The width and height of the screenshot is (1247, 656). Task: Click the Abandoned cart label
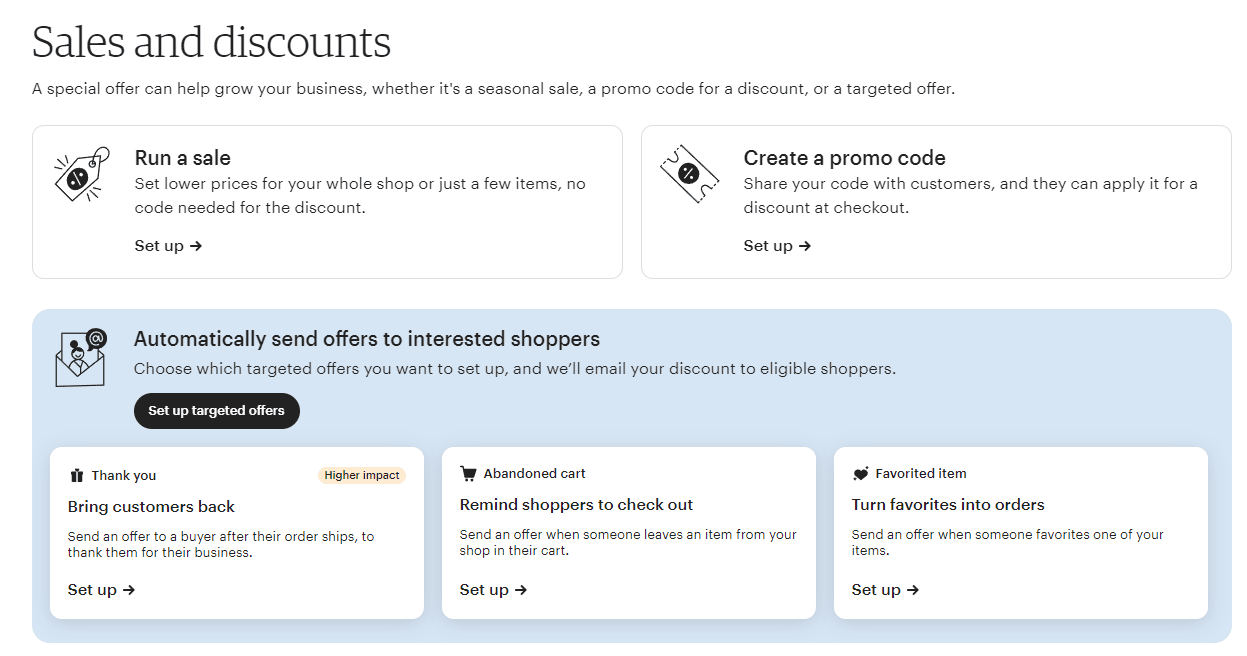click(535, 474)
